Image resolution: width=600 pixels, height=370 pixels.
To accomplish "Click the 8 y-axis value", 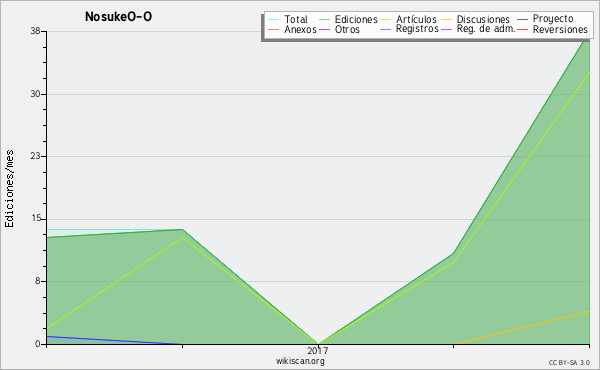I will 38,281.
